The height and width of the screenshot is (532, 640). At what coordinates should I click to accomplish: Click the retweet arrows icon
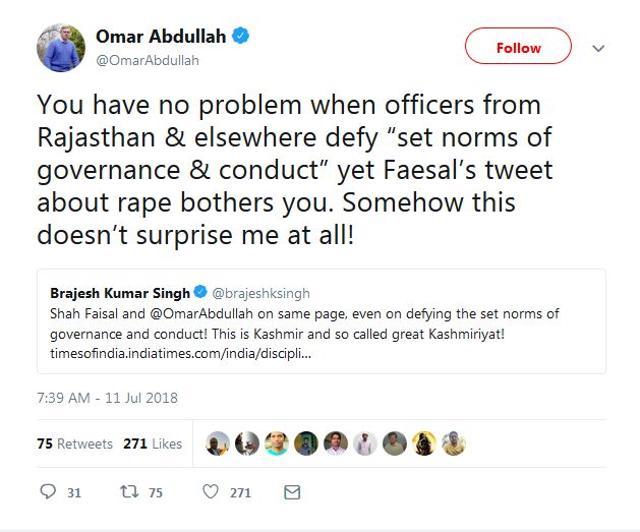point(127,493)
